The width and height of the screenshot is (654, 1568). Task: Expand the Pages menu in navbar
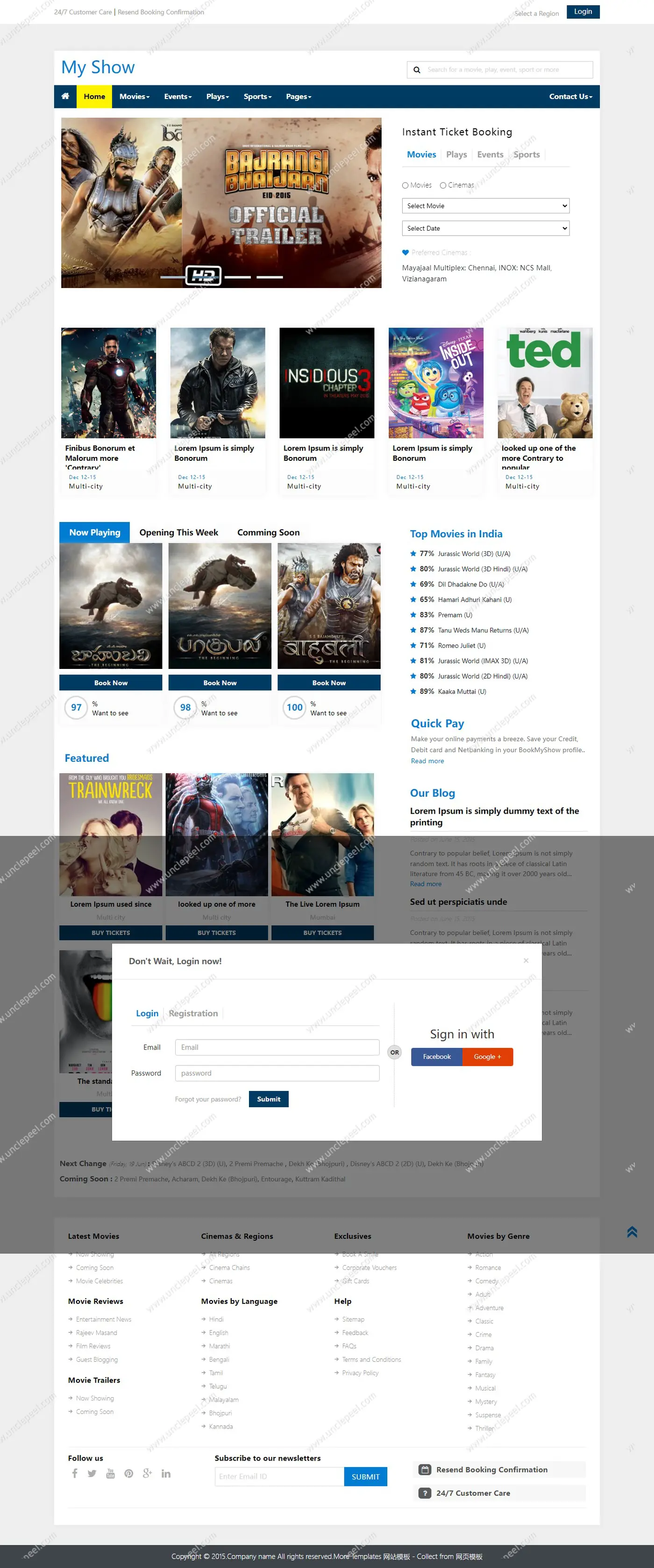click(299, 96)
